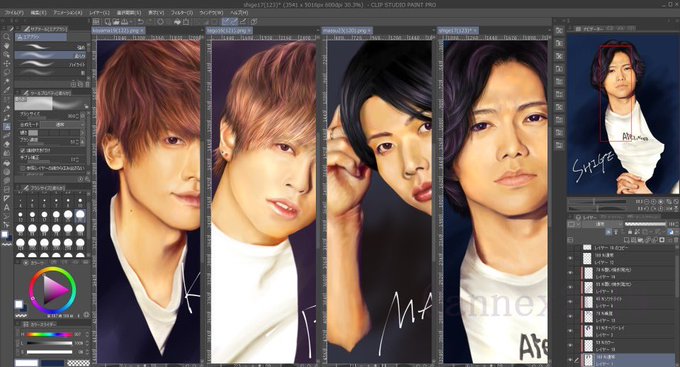
Task: Select the Auto Select magic wand tool
Action: (6, 81)
